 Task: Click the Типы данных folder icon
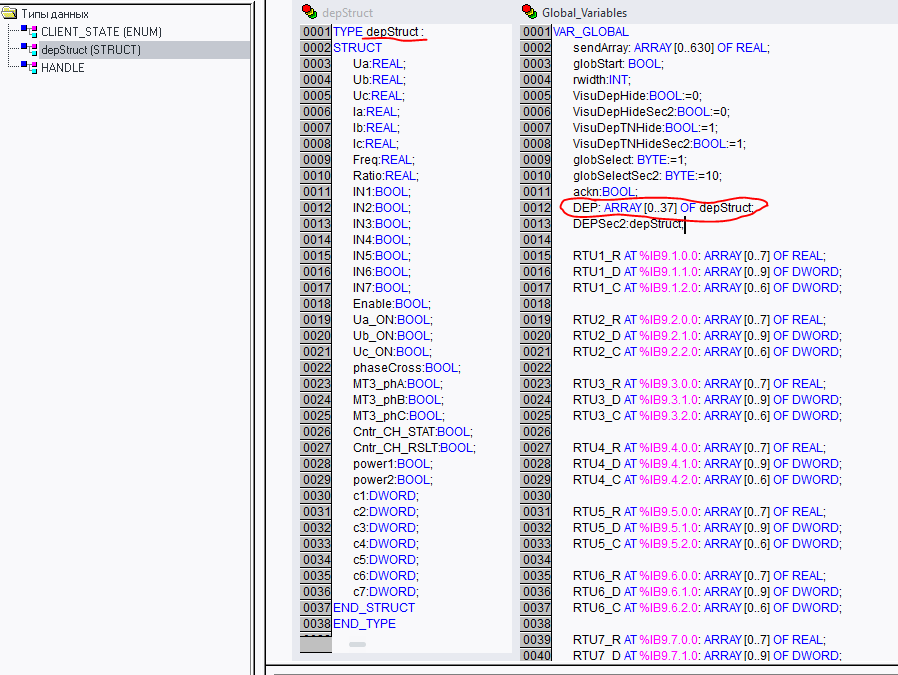pos(10,13)
